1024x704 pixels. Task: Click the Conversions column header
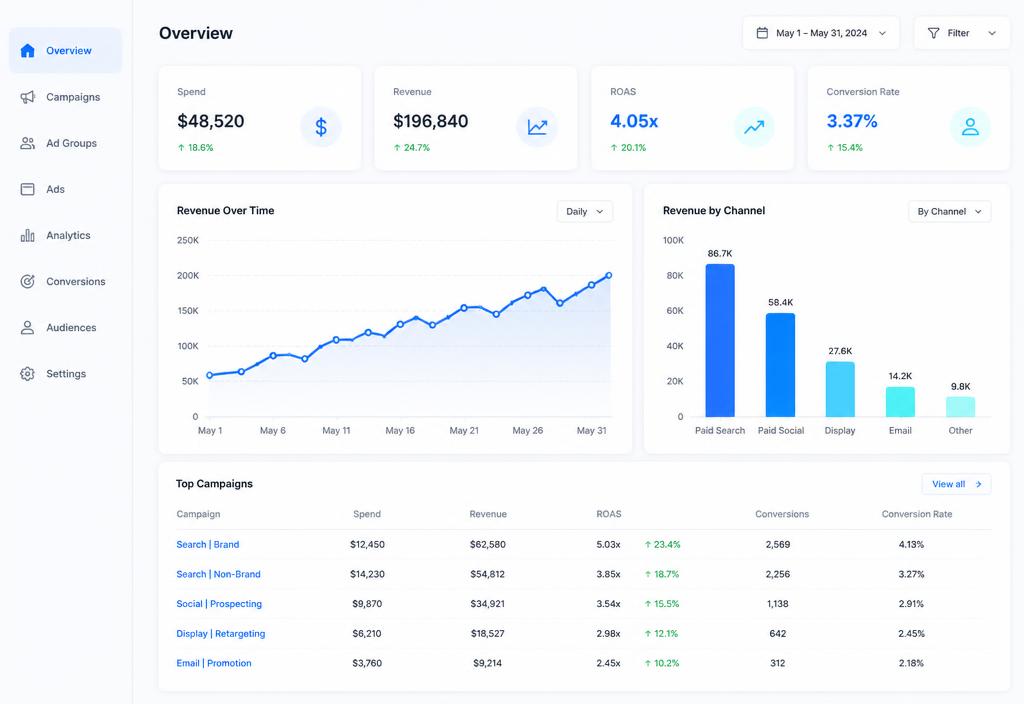(782, 514)
